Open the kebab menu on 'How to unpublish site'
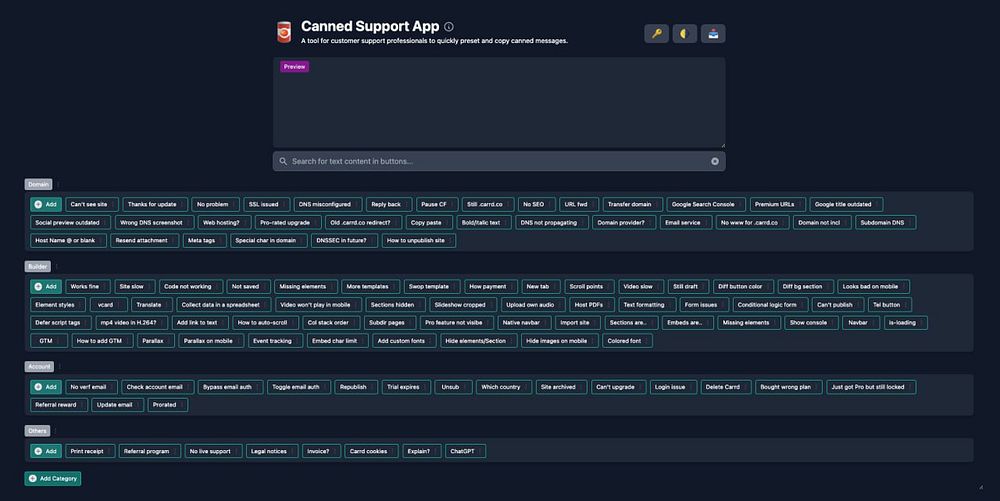Image resolution: width=1000 pixels, height=501 pixels. tap(450, 241)
